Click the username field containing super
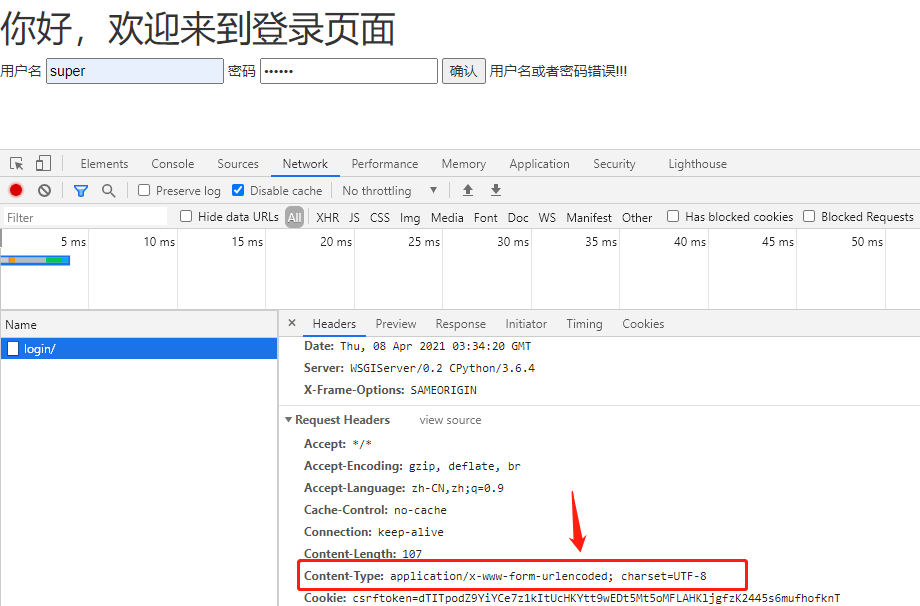920x606 pixels. (135, 71)
